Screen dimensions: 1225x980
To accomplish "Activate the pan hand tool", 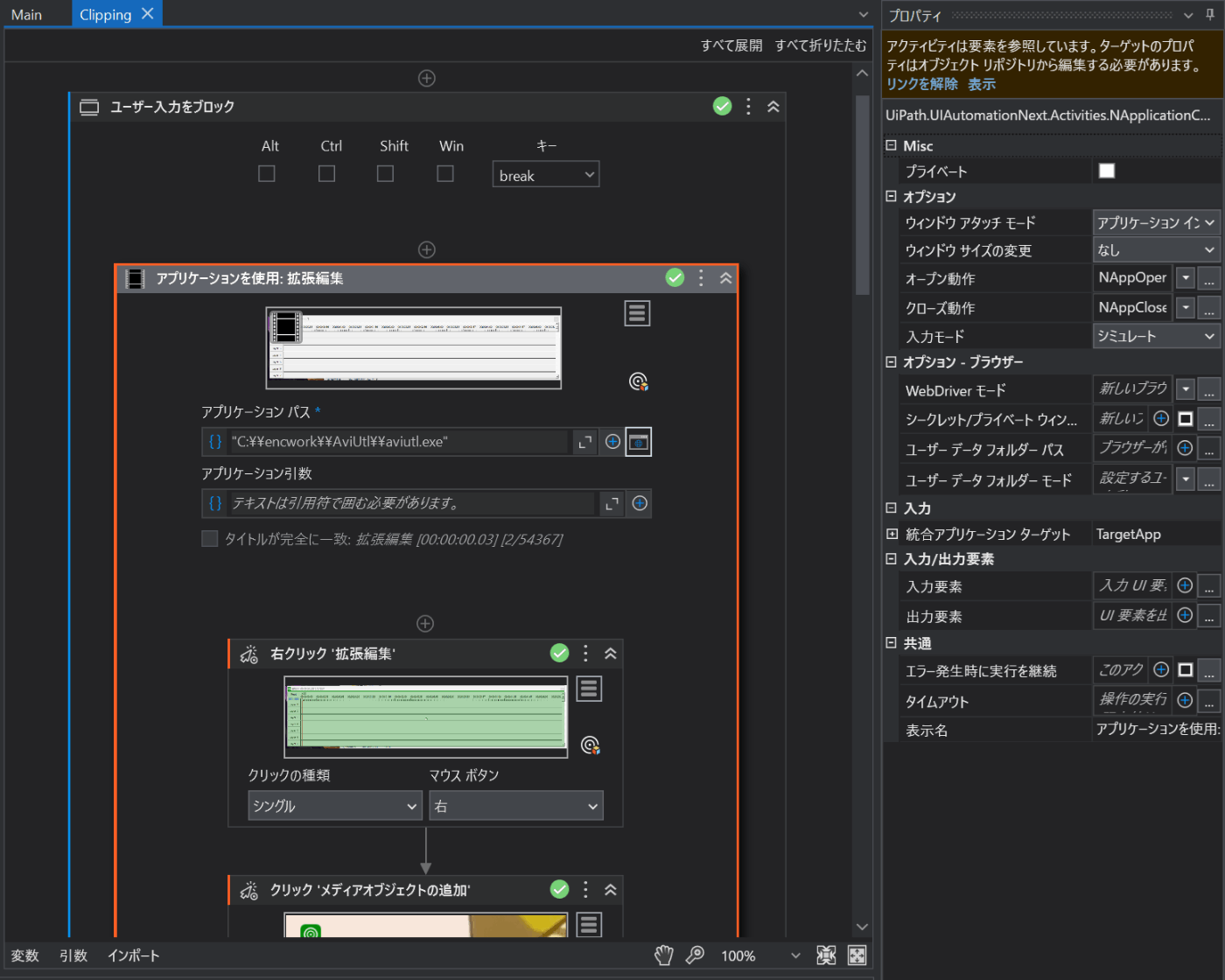I will pos(664,955).
